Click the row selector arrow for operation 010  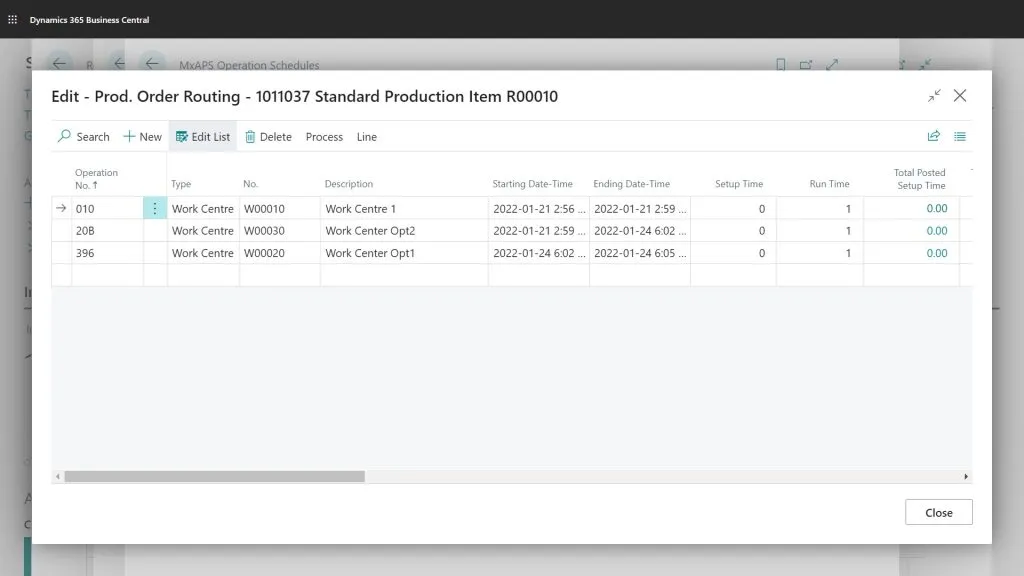[x=61, y=208]
